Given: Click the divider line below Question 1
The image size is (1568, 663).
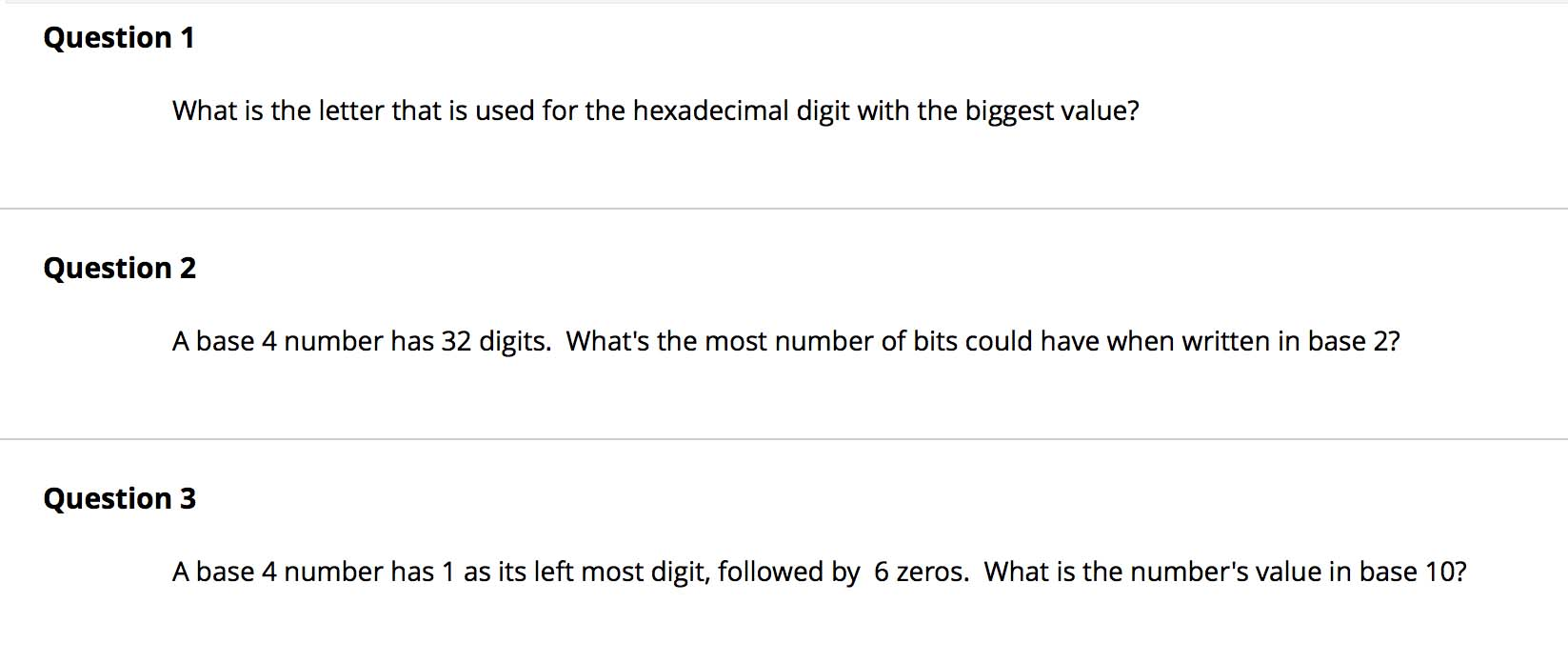Looking at the screenshot, I should coord(784,209).
